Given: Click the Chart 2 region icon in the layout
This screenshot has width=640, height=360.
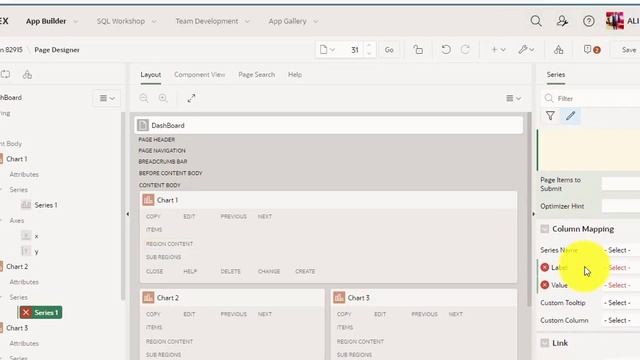Looking at the screenshot, I should 148,298.
